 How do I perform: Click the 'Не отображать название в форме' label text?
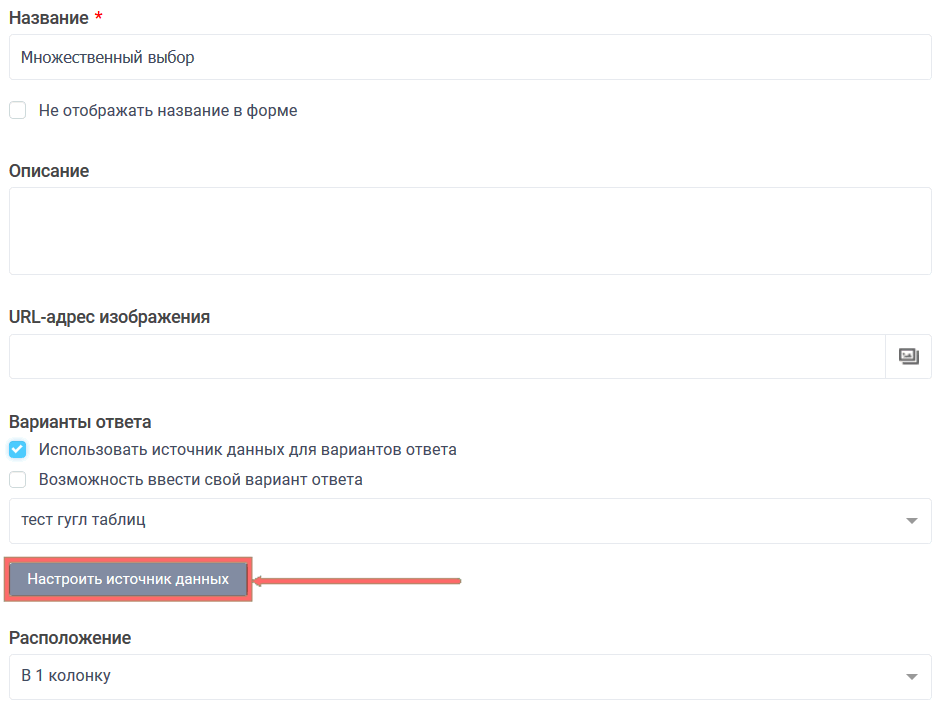(x=168, y=111)
